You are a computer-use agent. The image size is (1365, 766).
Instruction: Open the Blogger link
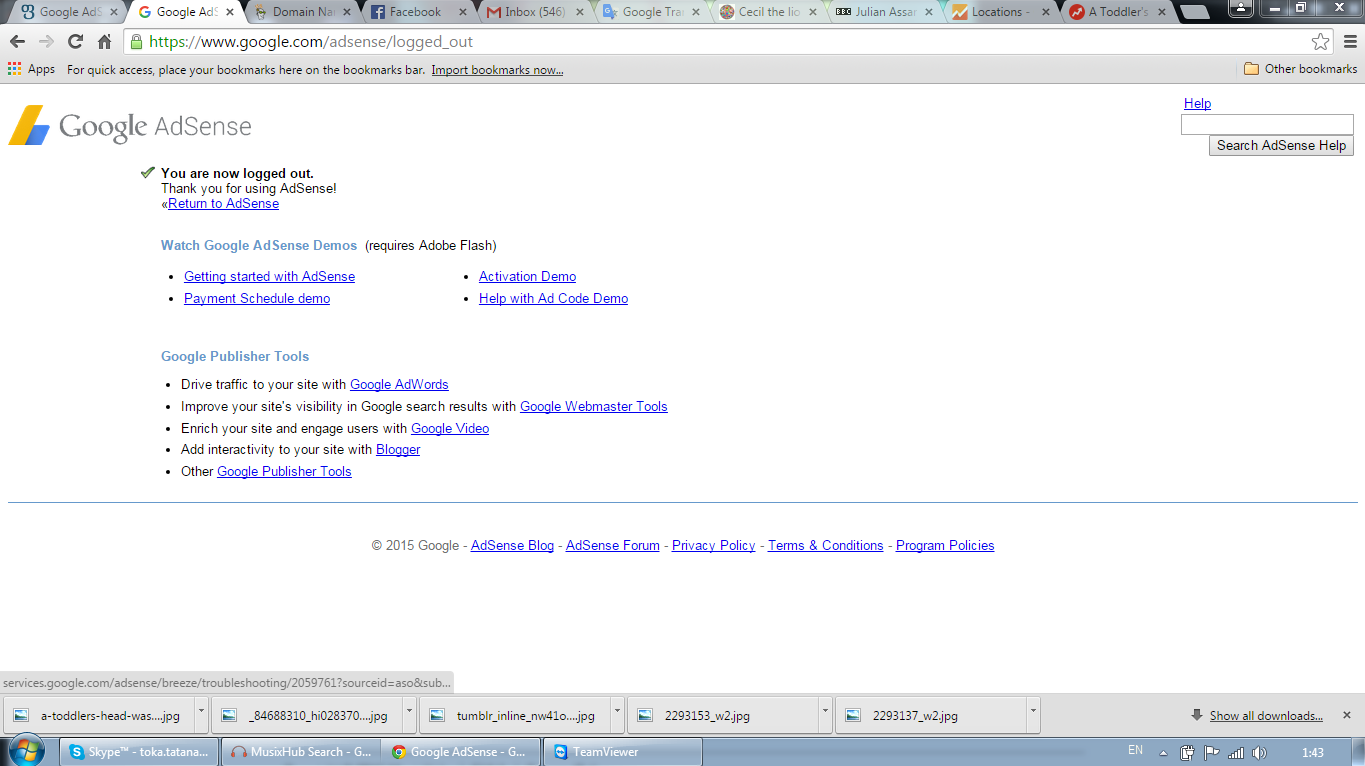point(398,450)
